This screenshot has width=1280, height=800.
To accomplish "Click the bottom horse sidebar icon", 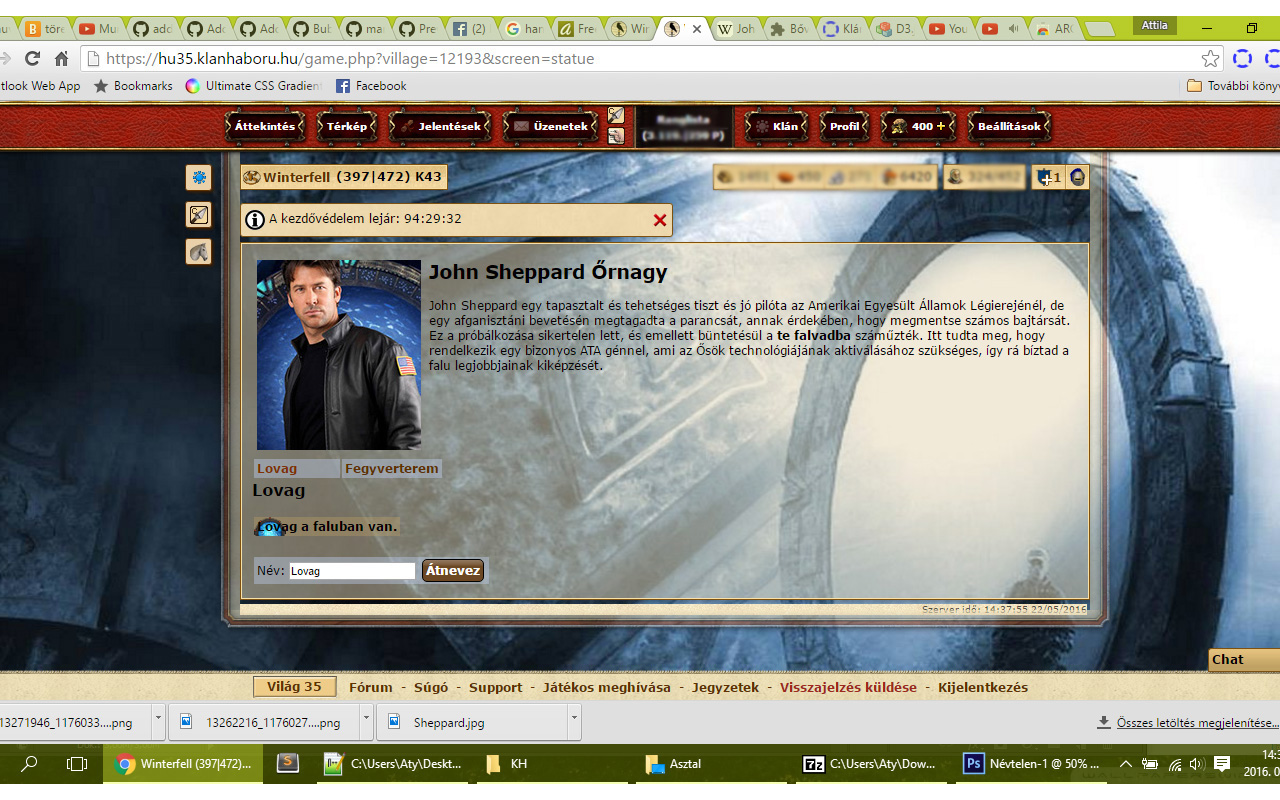I will pos(199,252).
